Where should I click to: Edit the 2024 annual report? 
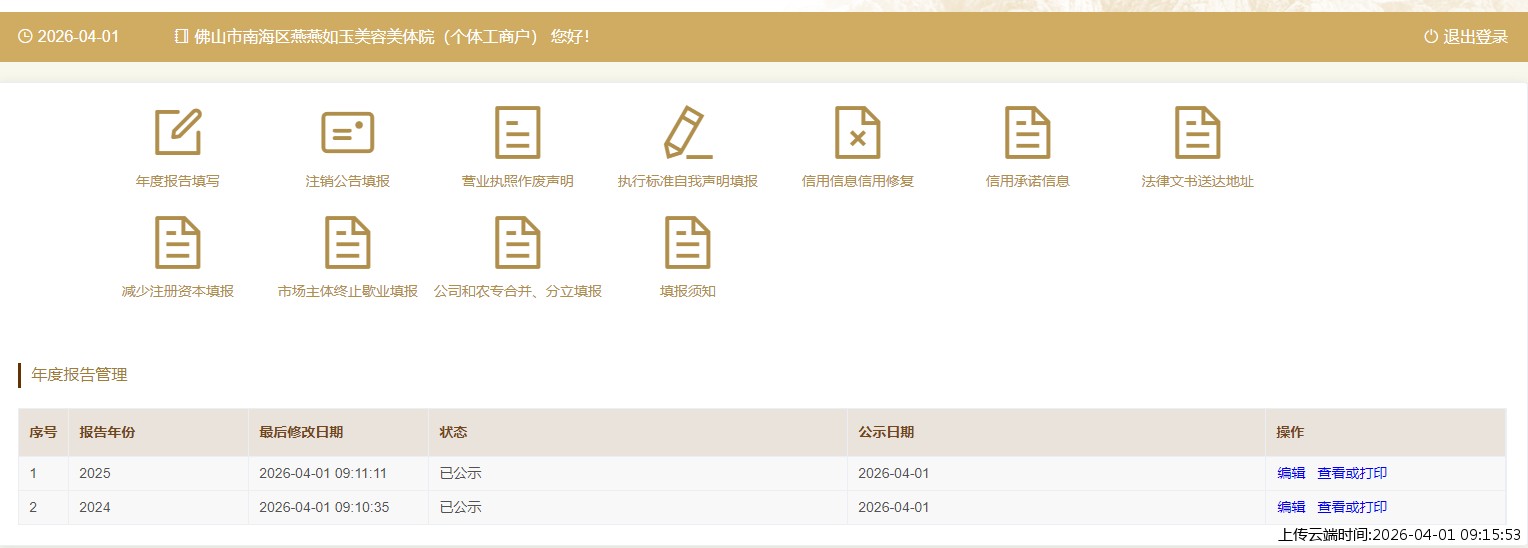(1291, 508)
